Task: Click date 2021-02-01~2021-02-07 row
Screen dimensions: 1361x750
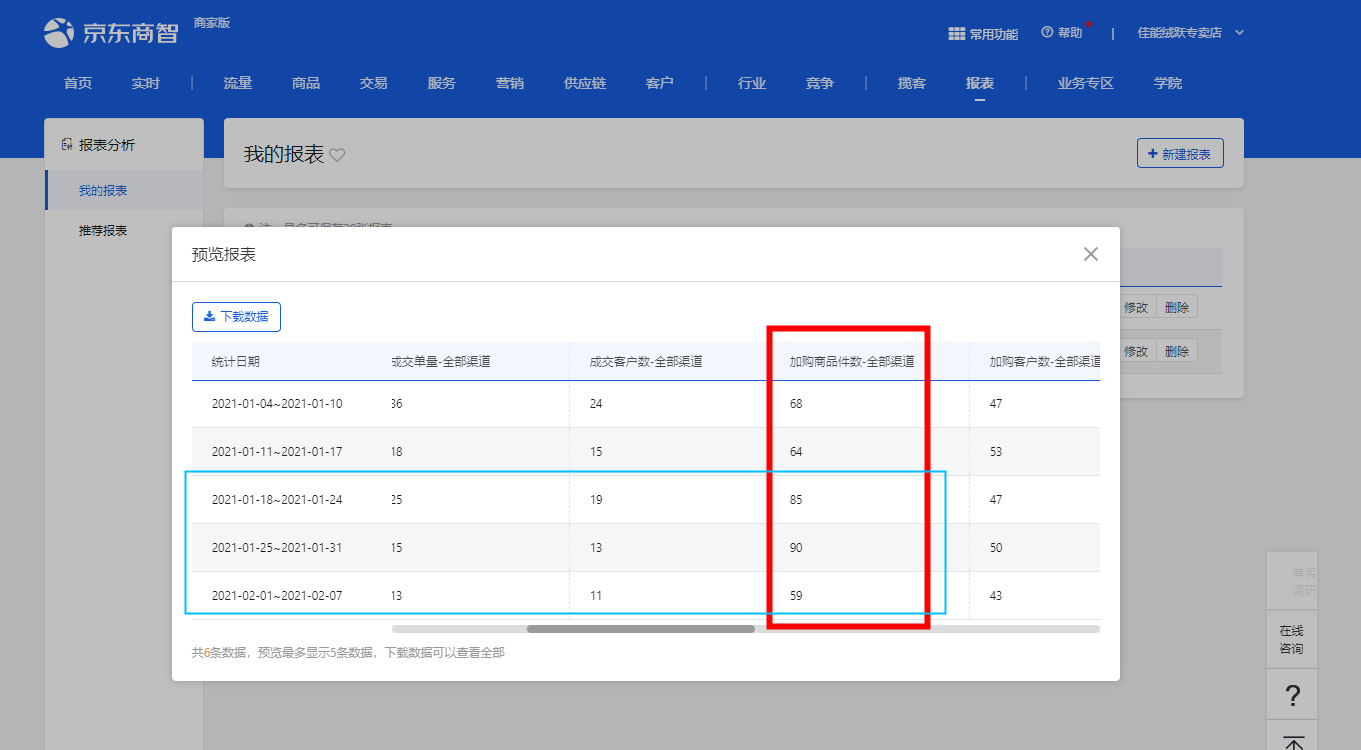Action: click(x=277, y=596)
